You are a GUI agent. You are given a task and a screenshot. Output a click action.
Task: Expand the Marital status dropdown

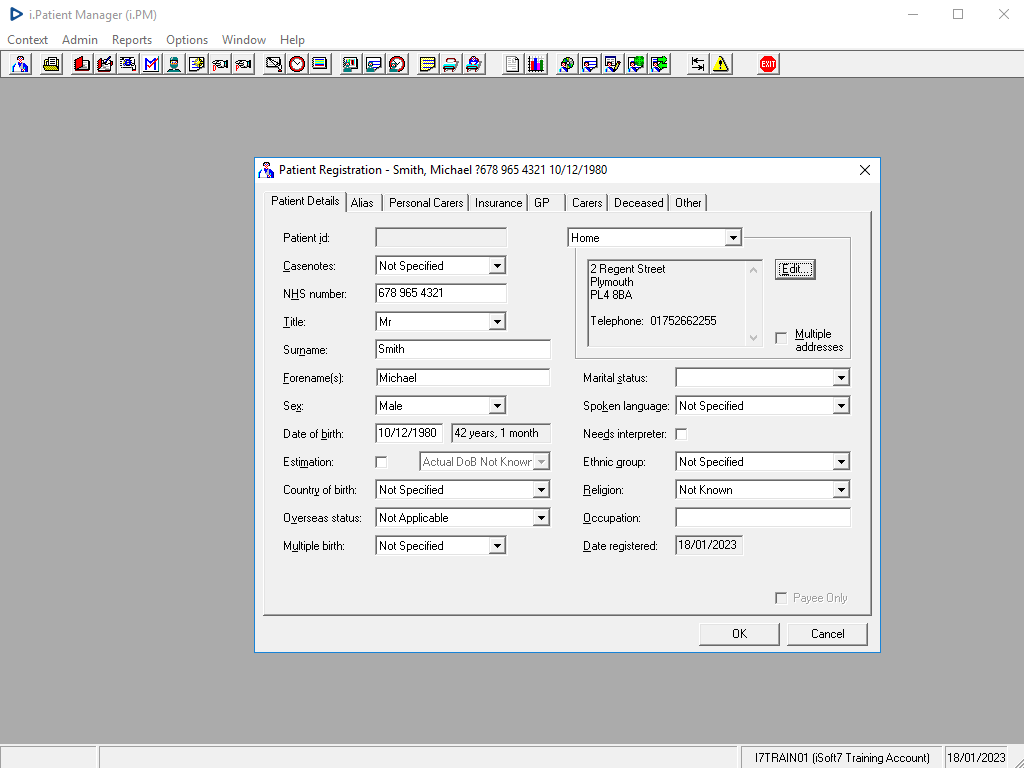[841, 377]
